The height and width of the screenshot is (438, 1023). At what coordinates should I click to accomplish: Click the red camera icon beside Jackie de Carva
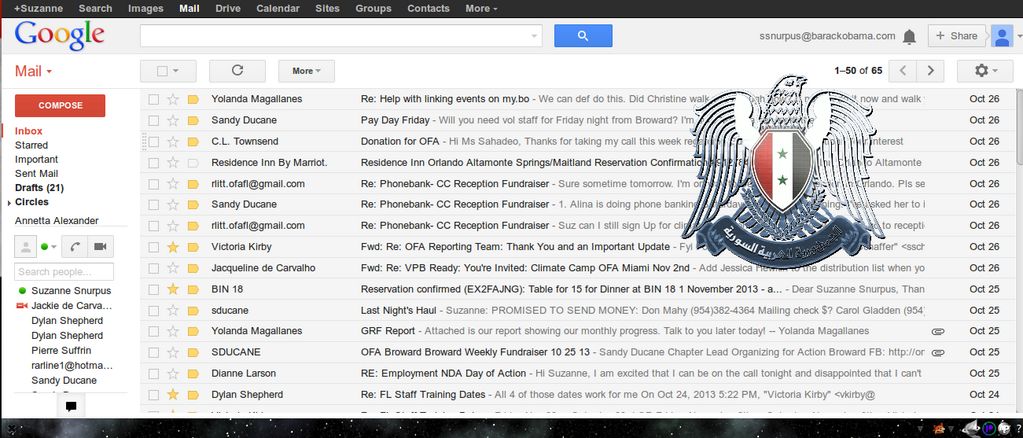[x=22, y=305]
